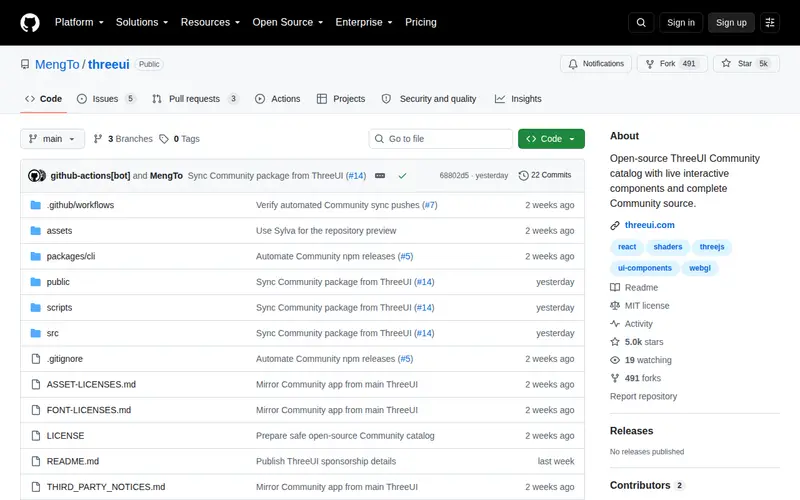Click the folder icon for scripts
Image resolution: width=800 pixels, height=500 pixels.
point(35,307)
